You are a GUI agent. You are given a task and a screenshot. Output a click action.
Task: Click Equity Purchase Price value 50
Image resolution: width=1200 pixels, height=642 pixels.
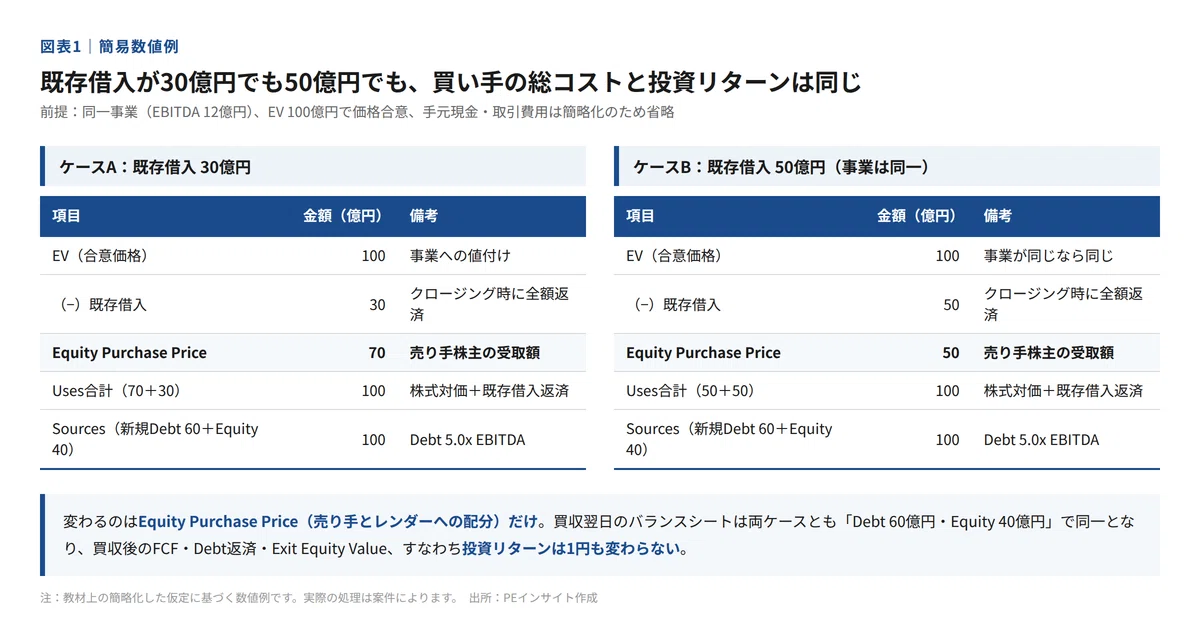tap(950, 353)
